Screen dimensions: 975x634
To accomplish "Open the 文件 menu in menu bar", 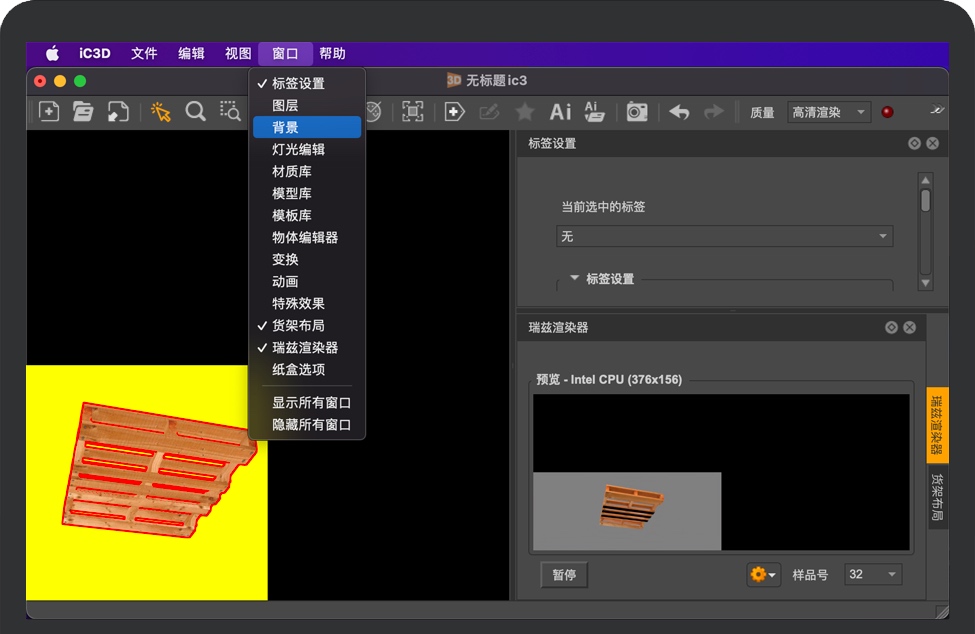I will coord(144,54).
